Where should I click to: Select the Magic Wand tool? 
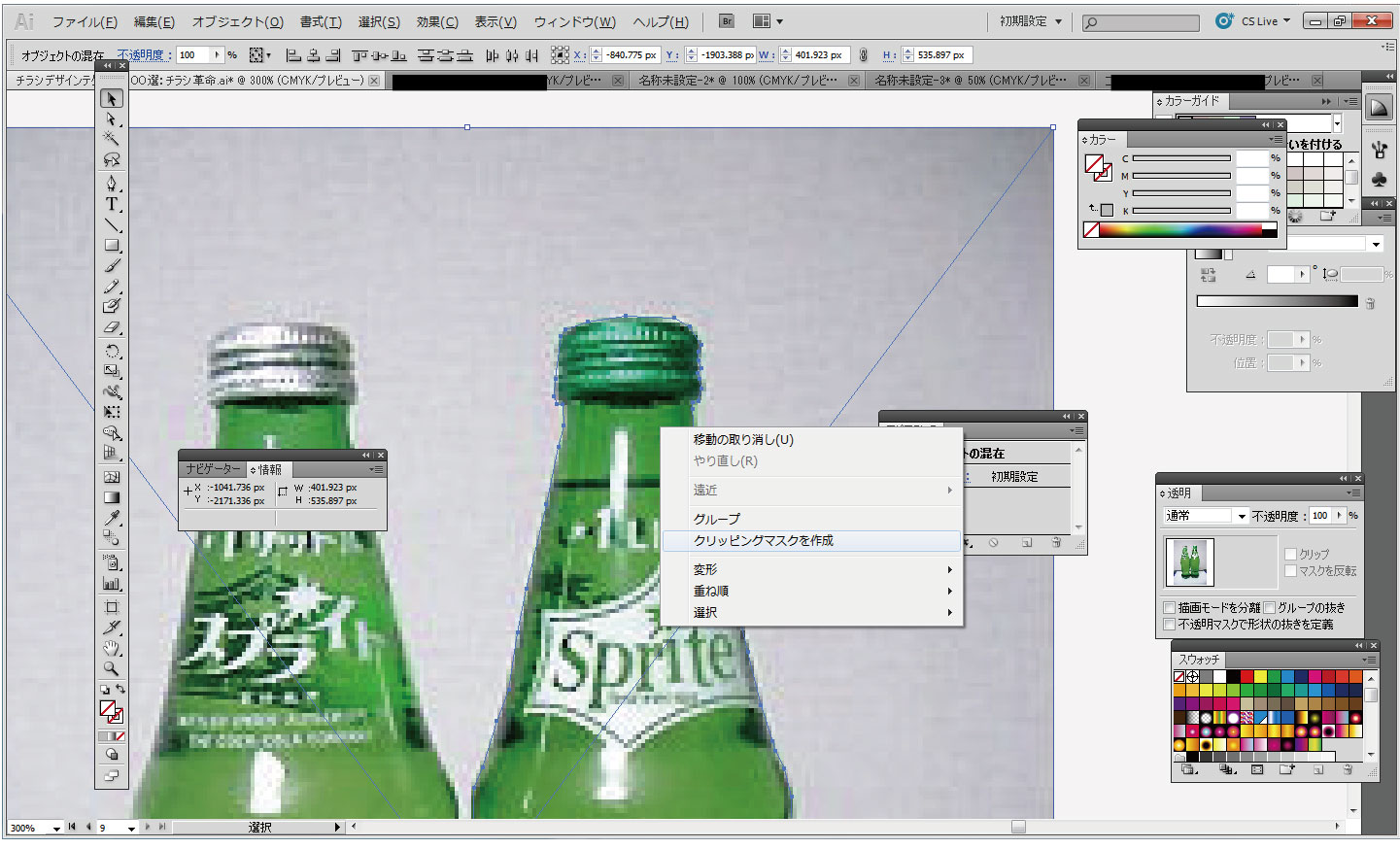point(112,139)
